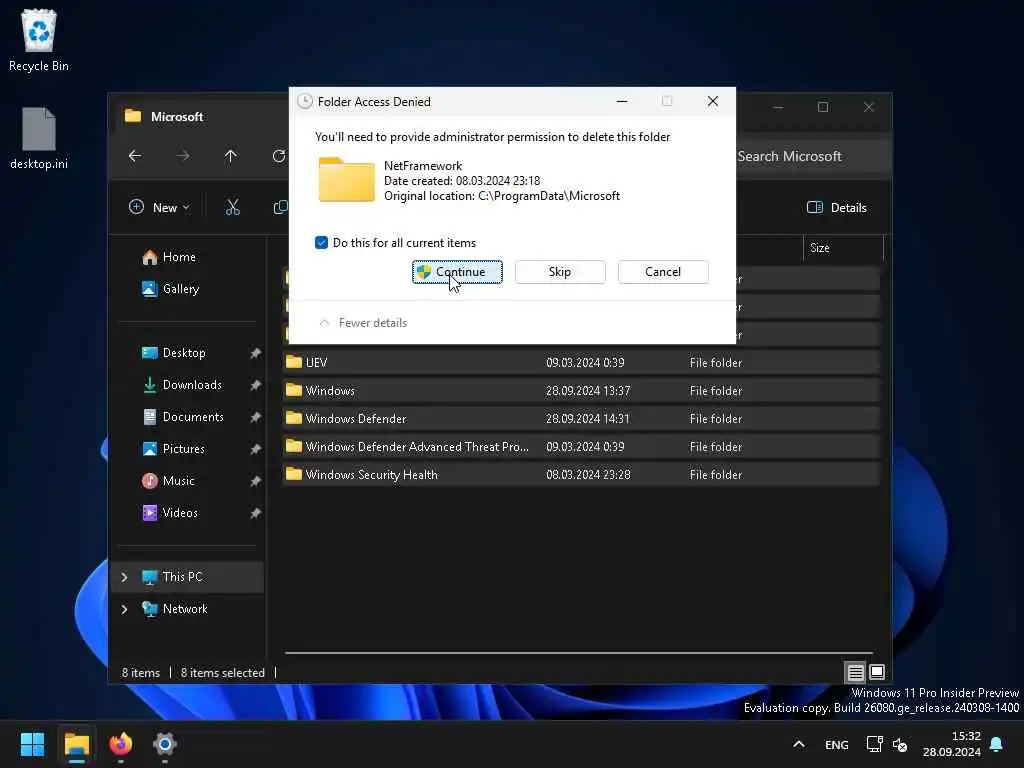Switch to details list view
1024x768 pixels.
click(856, 672)
